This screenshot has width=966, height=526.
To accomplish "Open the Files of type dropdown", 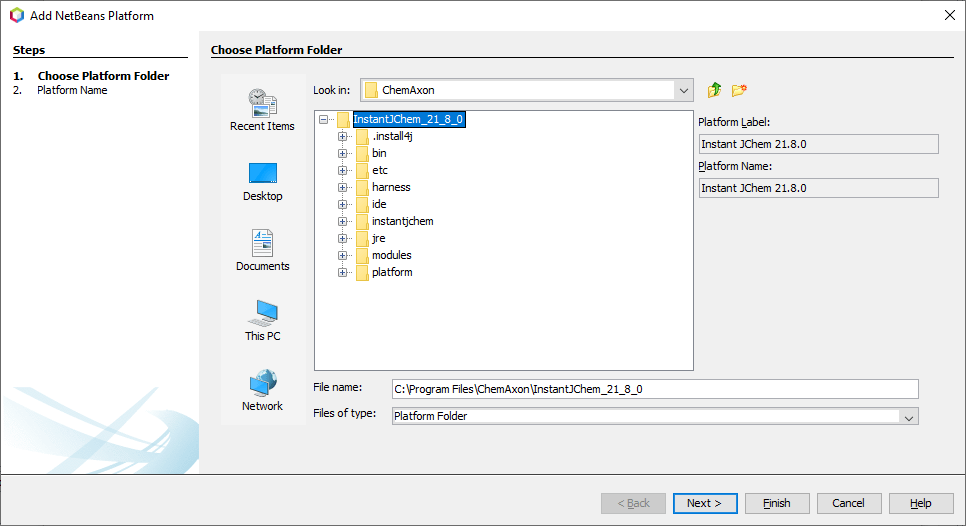I will click(x=909, y=416).
